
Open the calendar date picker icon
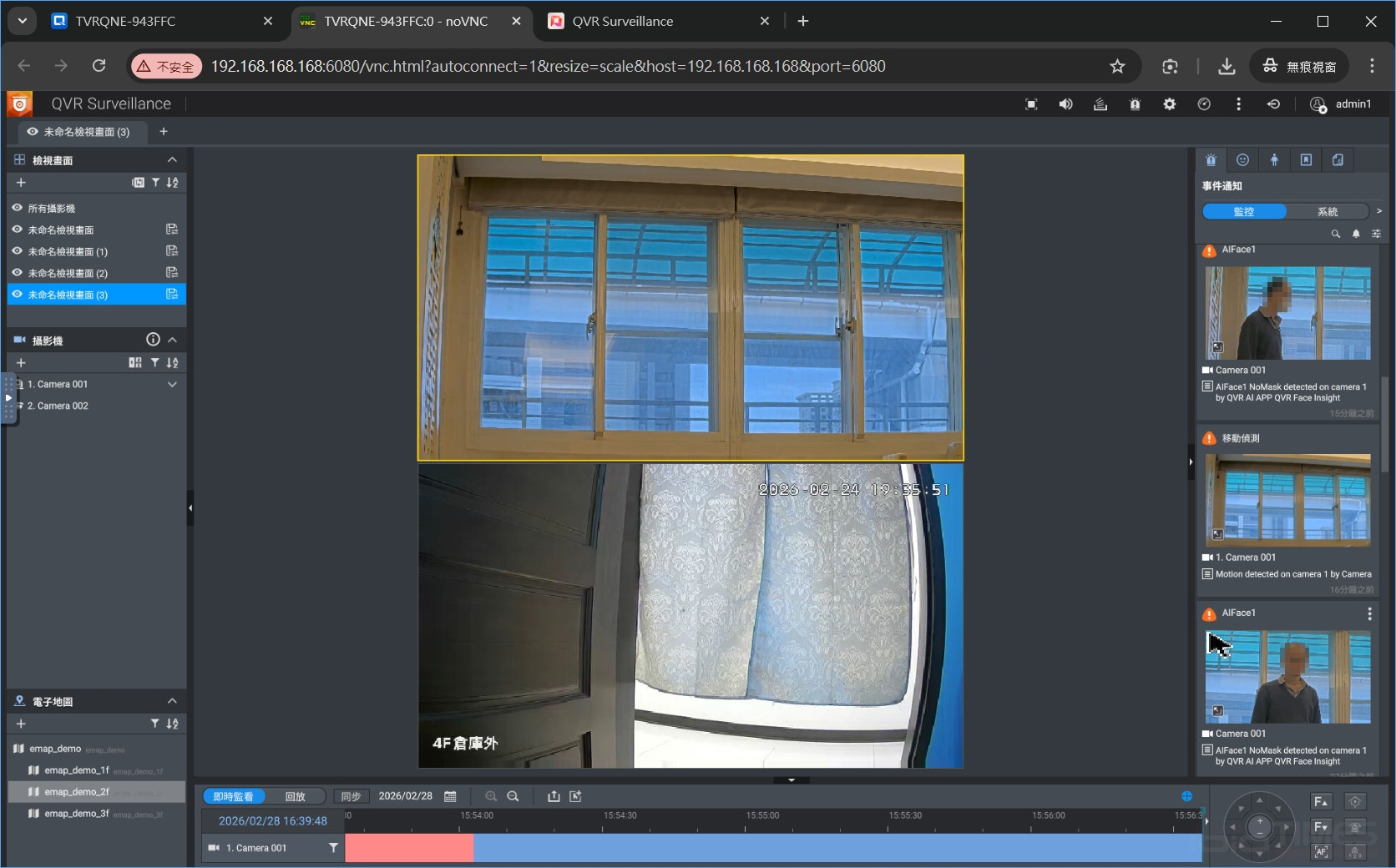450,796
